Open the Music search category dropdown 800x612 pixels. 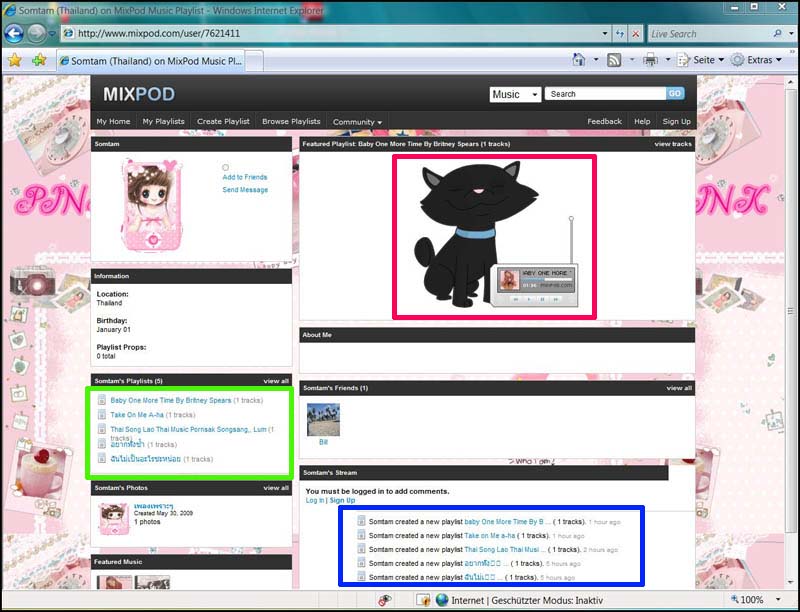515,94
